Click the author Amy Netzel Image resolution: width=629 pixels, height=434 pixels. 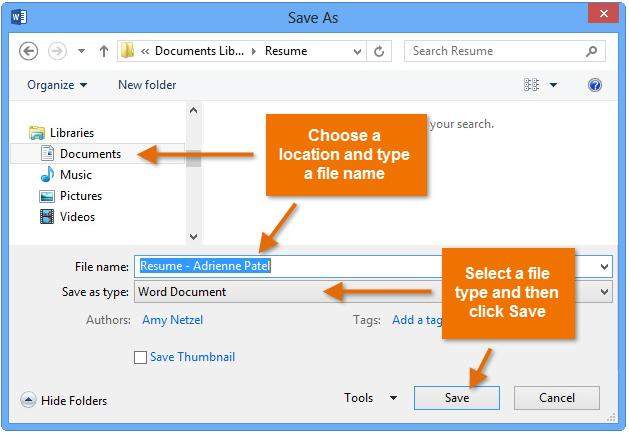click(x=172, y=320)
